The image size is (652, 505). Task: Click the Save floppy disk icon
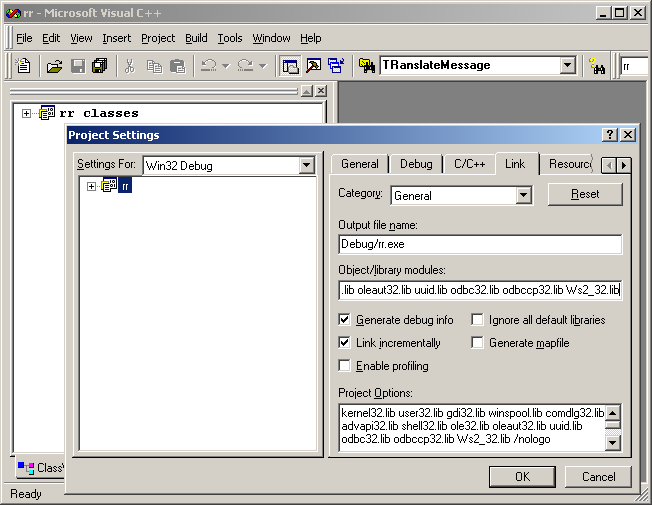pyautogui.click(x=77, y=66)
